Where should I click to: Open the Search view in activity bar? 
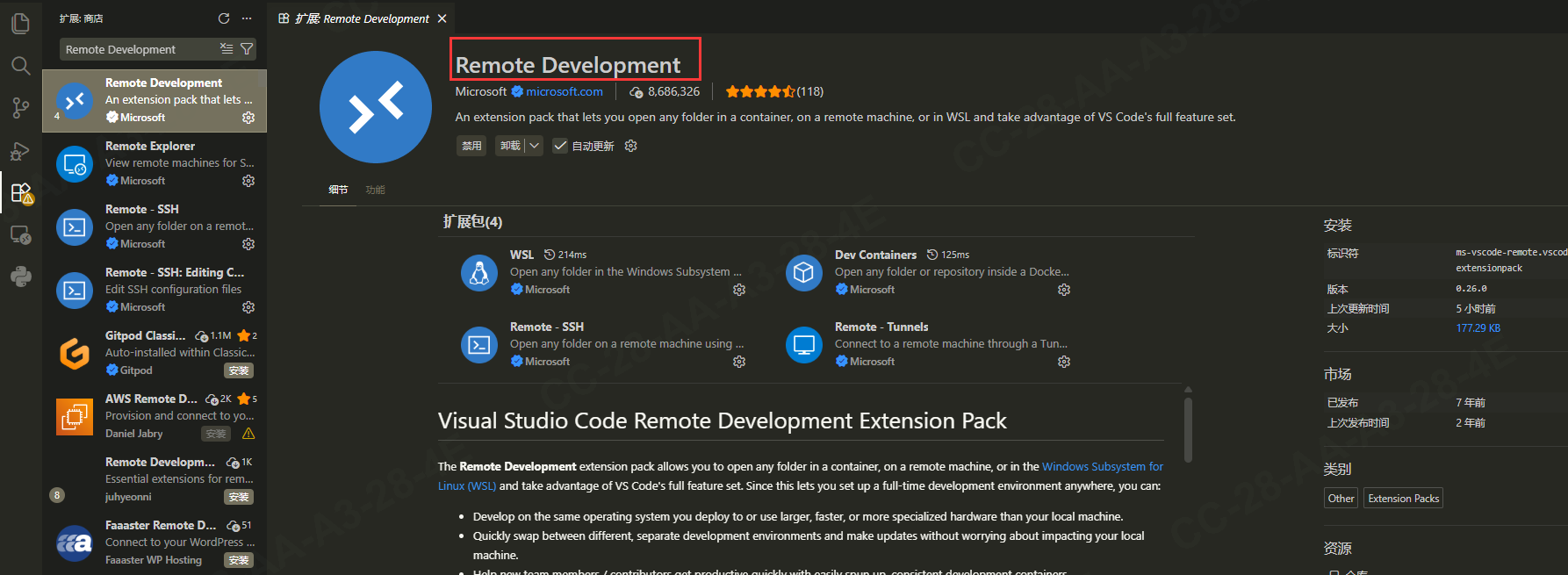tap(20, 66)
